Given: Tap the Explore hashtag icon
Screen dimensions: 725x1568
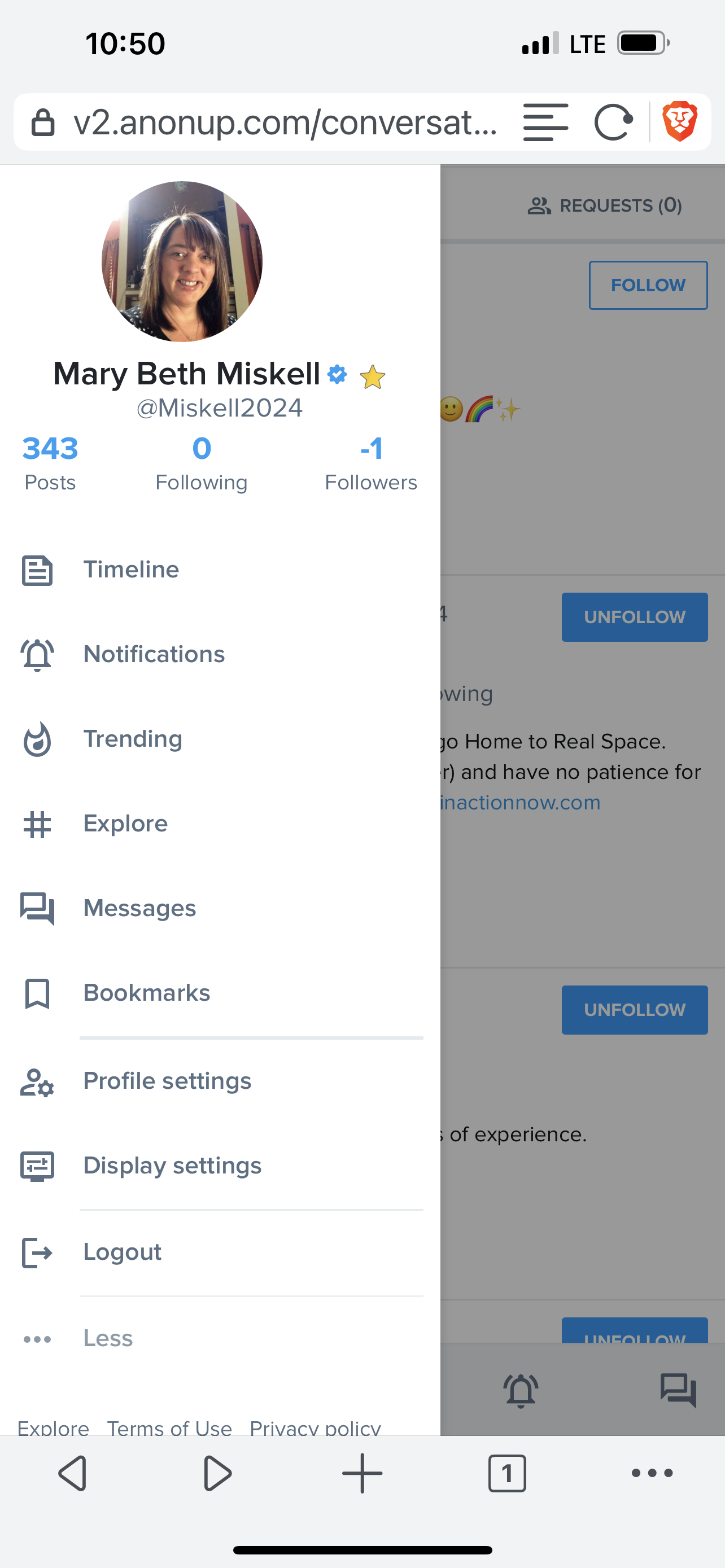Looking at the screenshot, I should tap(37, 825).
